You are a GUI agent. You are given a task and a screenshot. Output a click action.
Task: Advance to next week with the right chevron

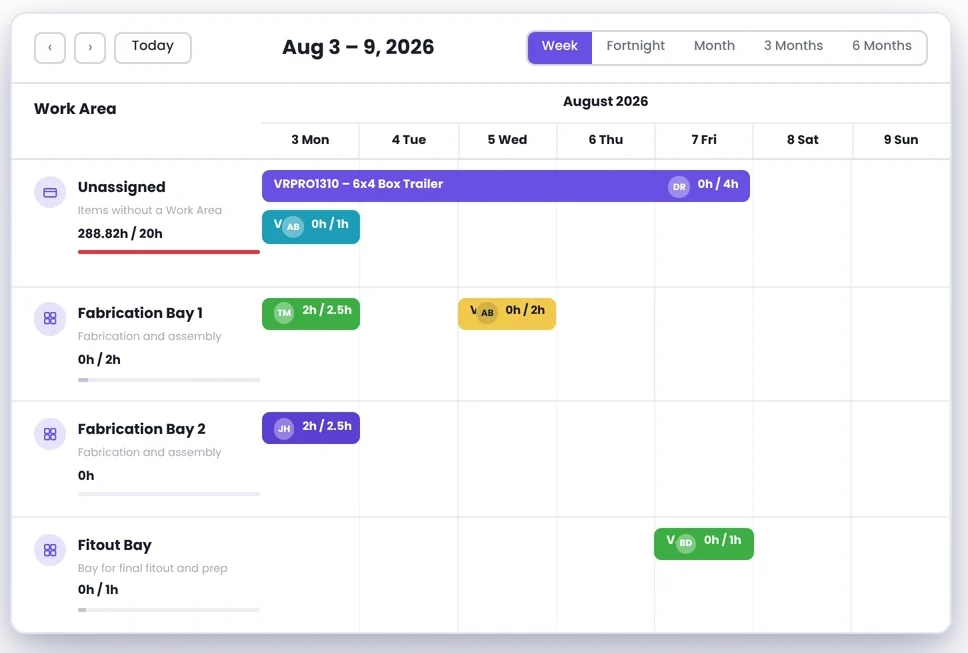90,48
